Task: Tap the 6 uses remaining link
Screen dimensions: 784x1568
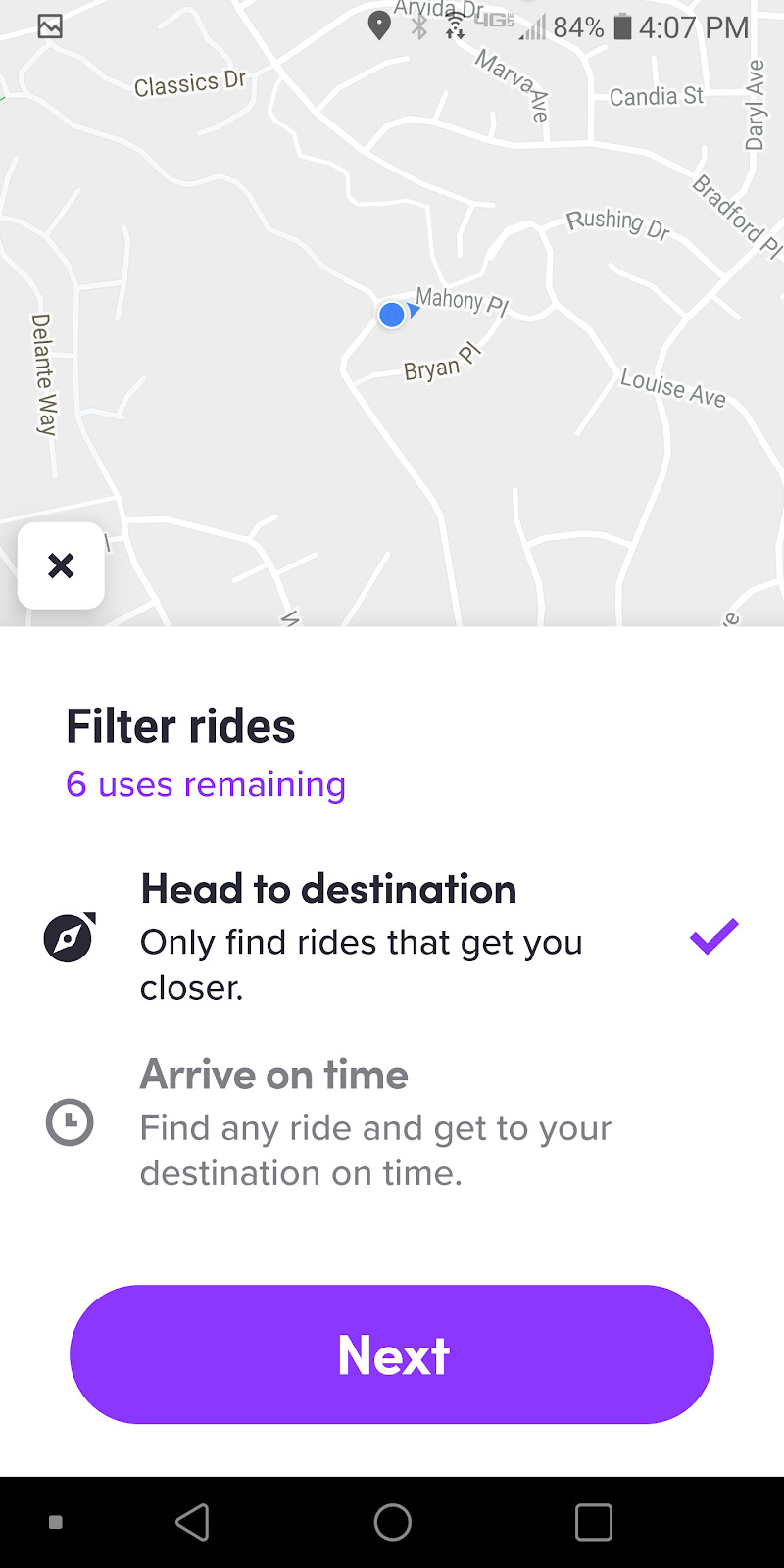Action: pyautogui.click(x=206, y=785)
